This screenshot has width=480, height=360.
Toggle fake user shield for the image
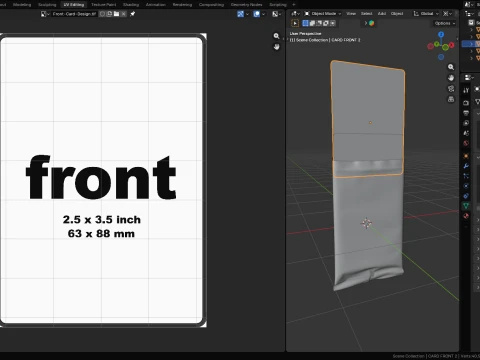coord(102,14)
